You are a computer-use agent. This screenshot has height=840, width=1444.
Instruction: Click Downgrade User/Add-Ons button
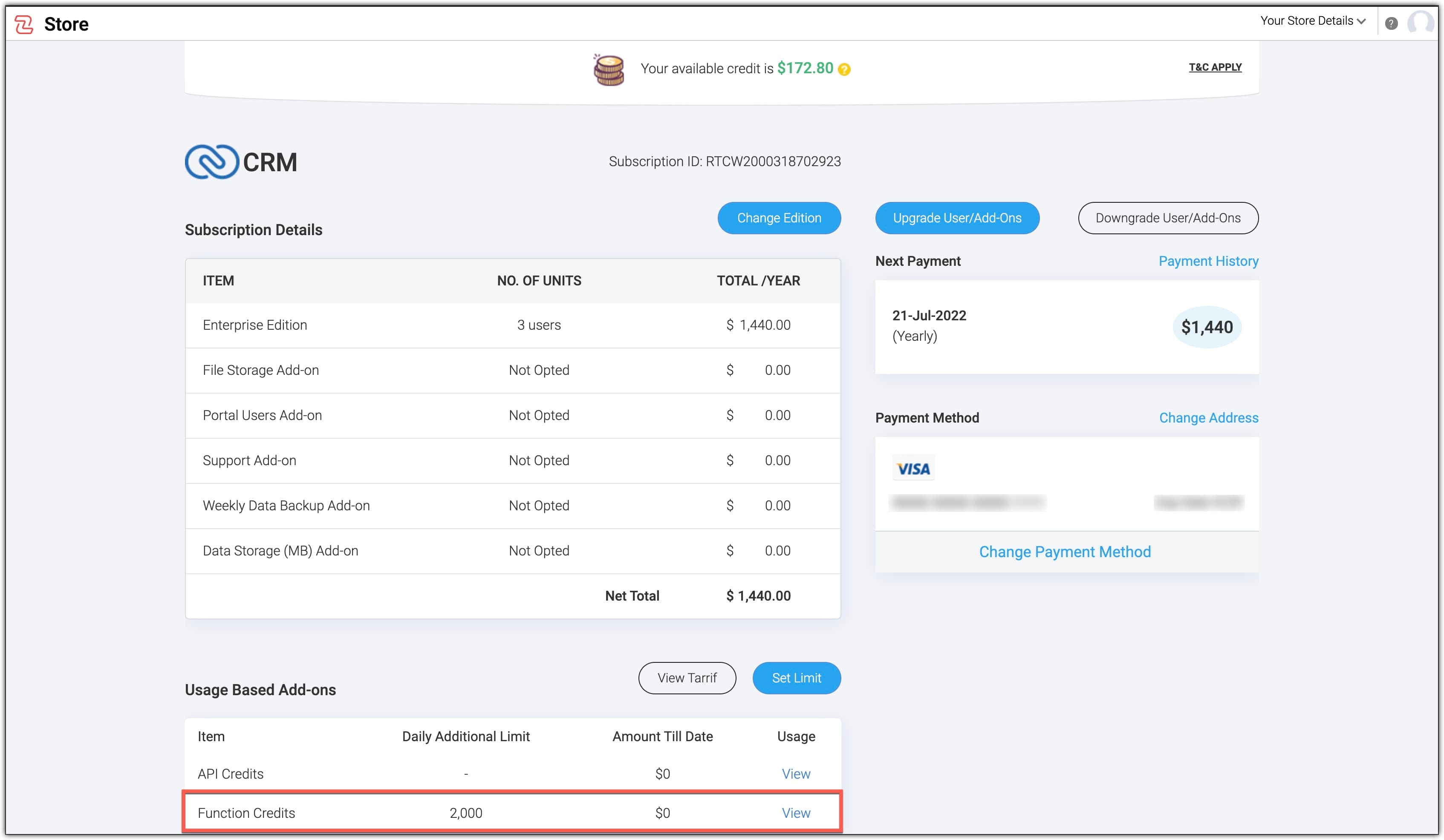coord(1168,218)
